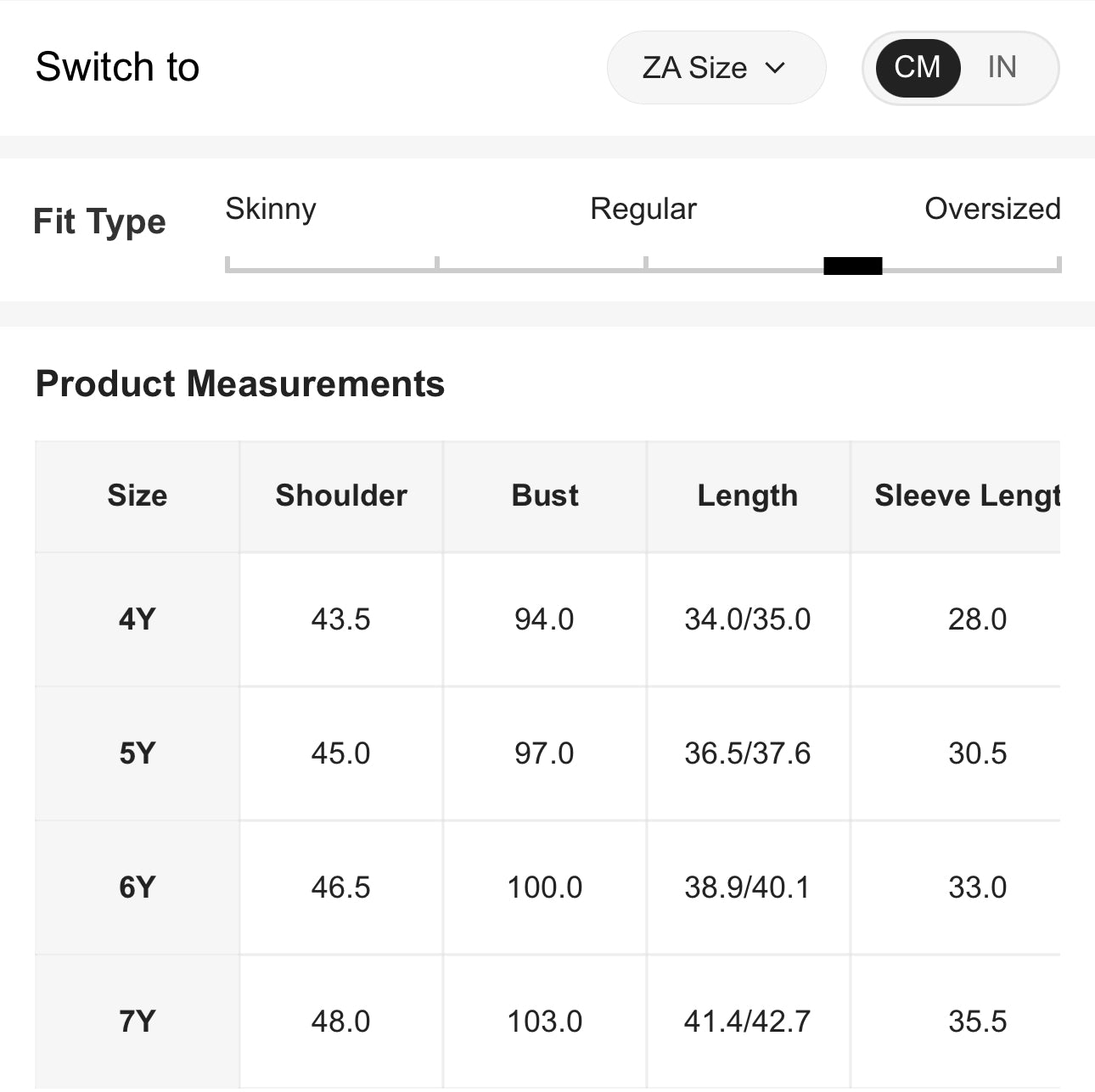This screenshot has height=1092, width=1095.
Task: Click the Sleeve Length column header
Action: click(x=966, y=496)
